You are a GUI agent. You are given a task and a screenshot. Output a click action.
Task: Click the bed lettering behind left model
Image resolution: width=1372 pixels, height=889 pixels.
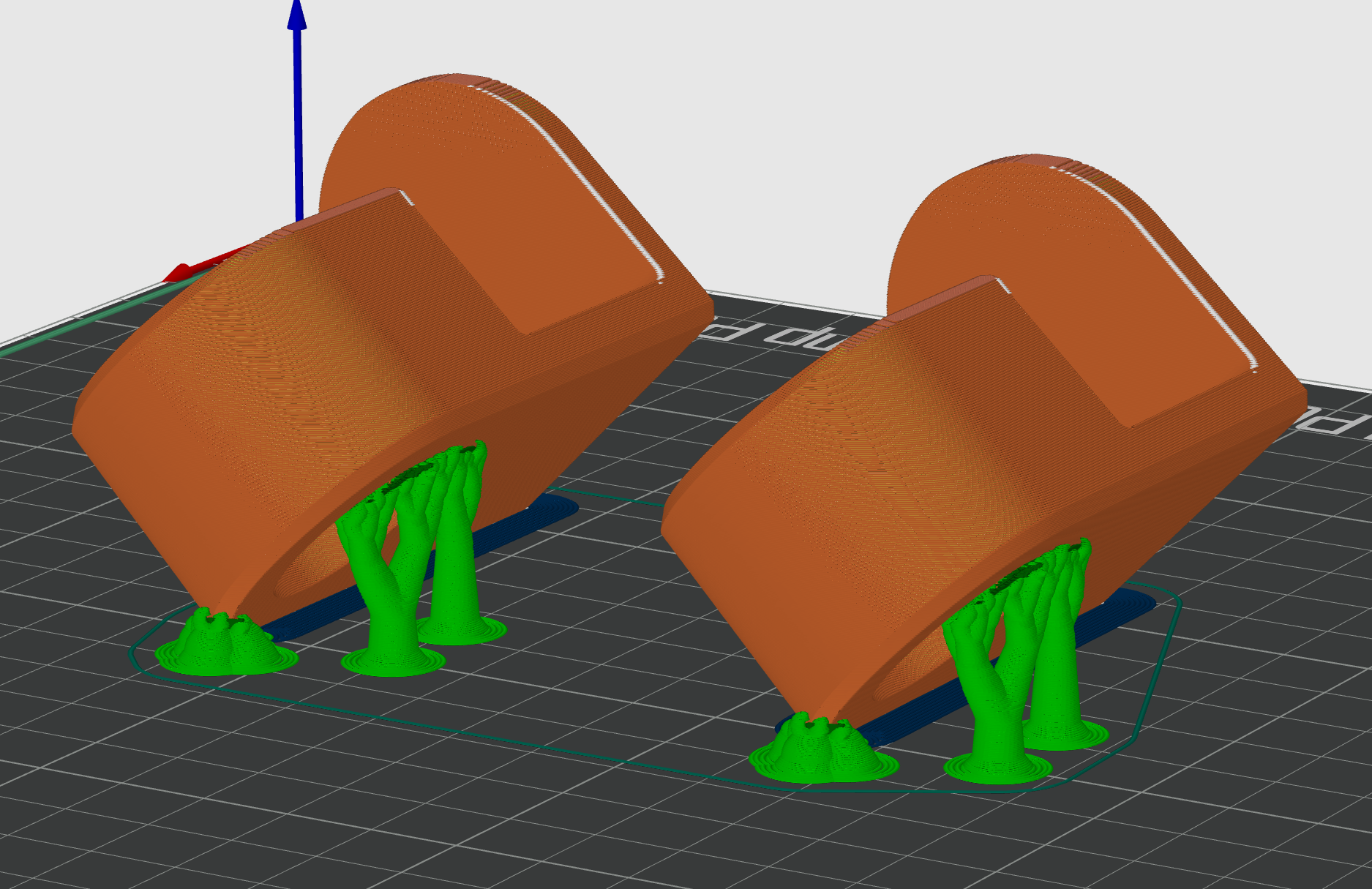coord(776,335)
